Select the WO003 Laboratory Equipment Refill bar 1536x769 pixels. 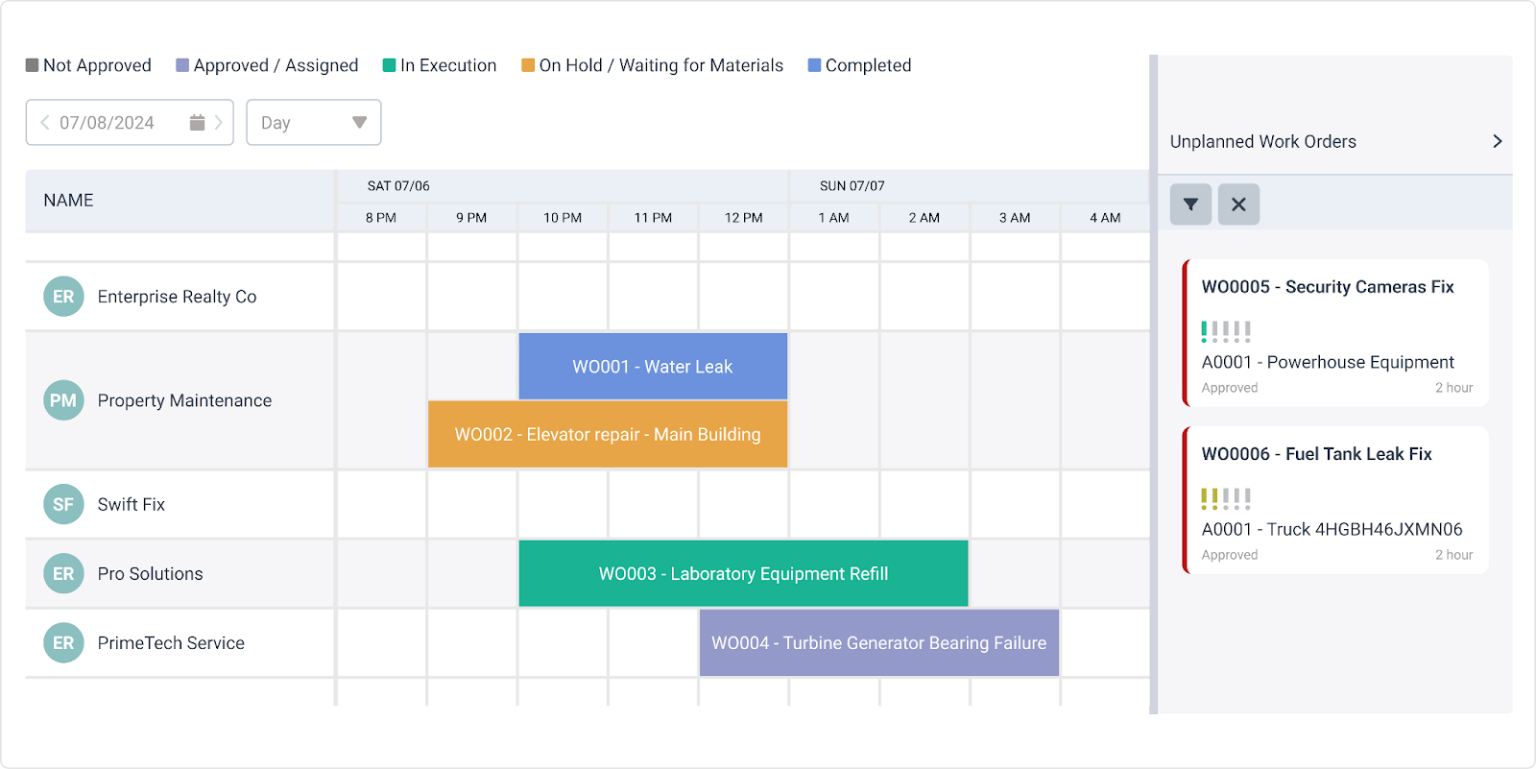tap(743, 573)
